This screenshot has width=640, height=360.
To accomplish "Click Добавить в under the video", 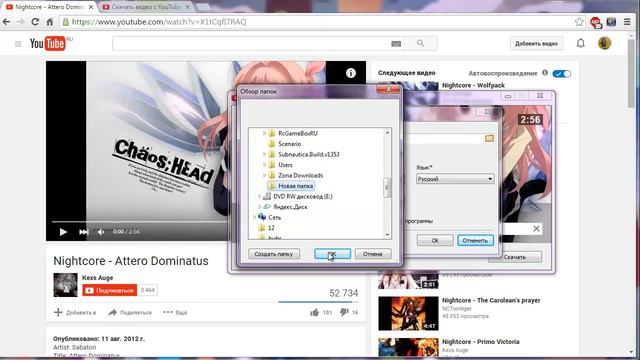I will (x=75, y=313).
